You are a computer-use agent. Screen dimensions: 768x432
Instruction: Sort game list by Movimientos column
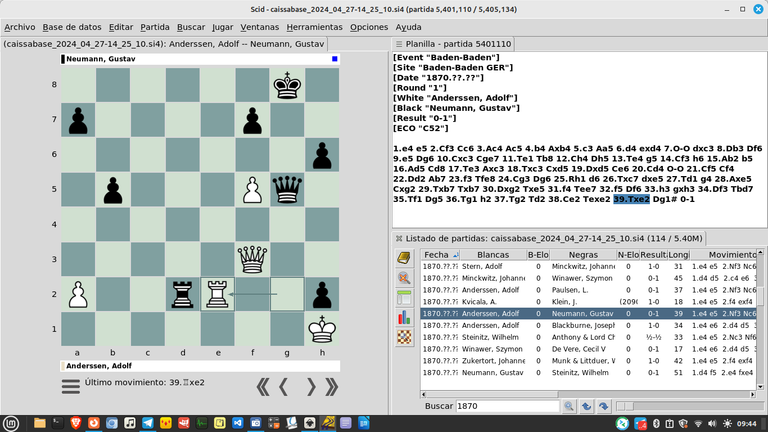tap(723, 255)
